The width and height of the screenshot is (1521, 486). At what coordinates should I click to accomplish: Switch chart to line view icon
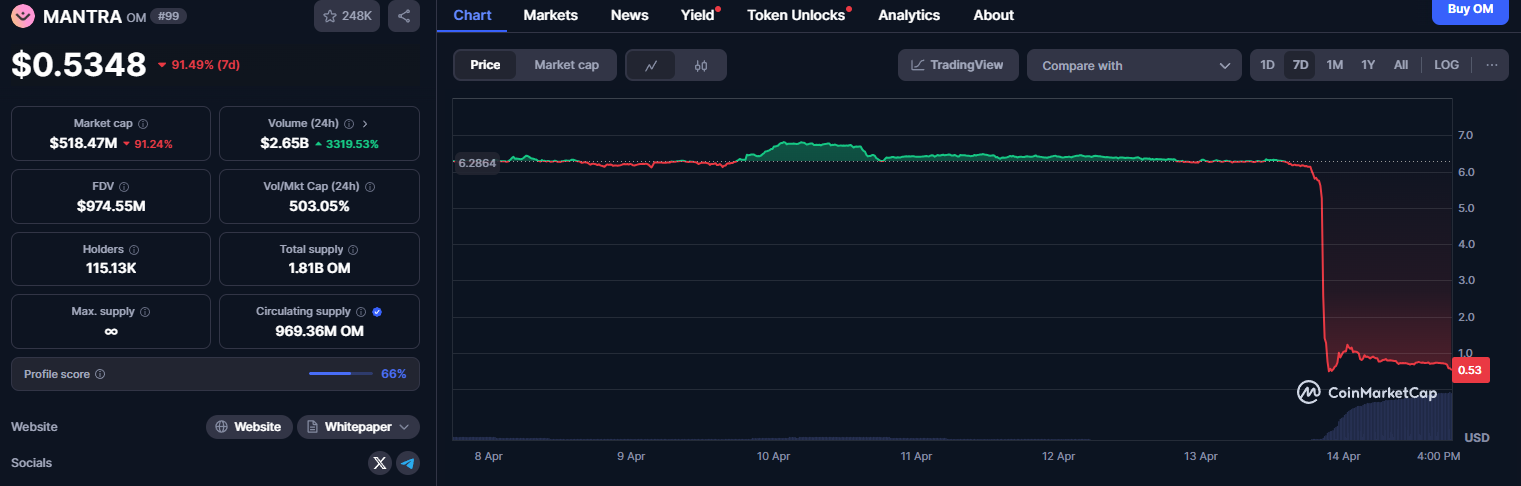[651, 65]
